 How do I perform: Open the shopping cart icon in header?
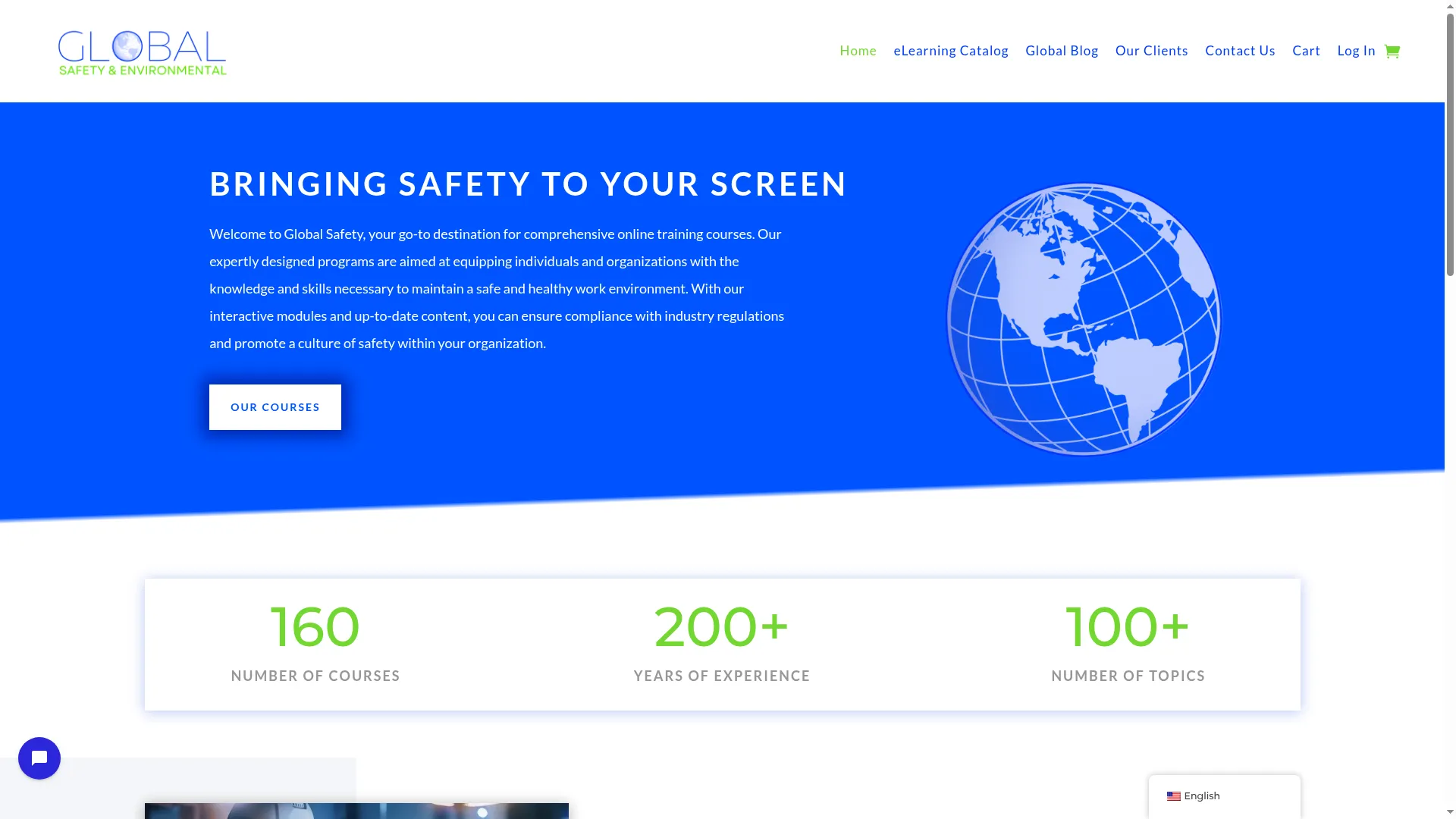click(x=1392, y=51)
